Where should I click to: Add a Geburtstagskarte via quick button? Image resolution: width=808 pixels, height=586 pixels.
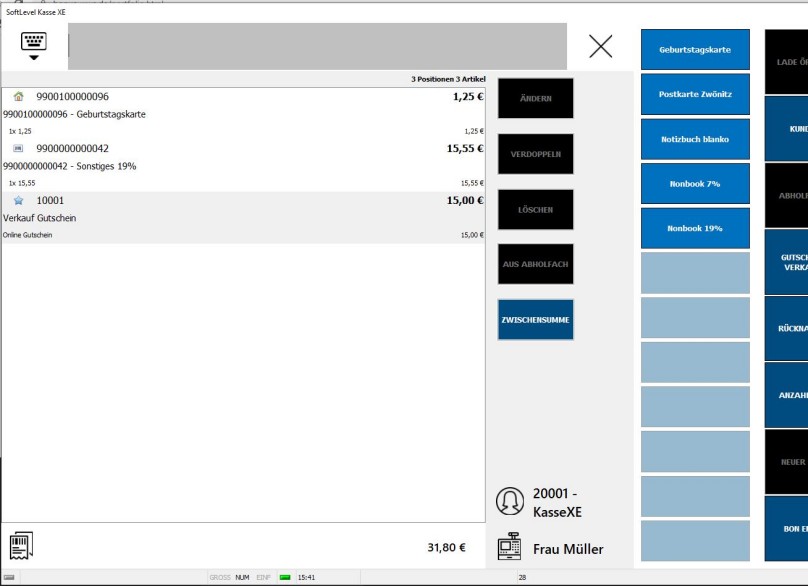(x=695, y=50)
